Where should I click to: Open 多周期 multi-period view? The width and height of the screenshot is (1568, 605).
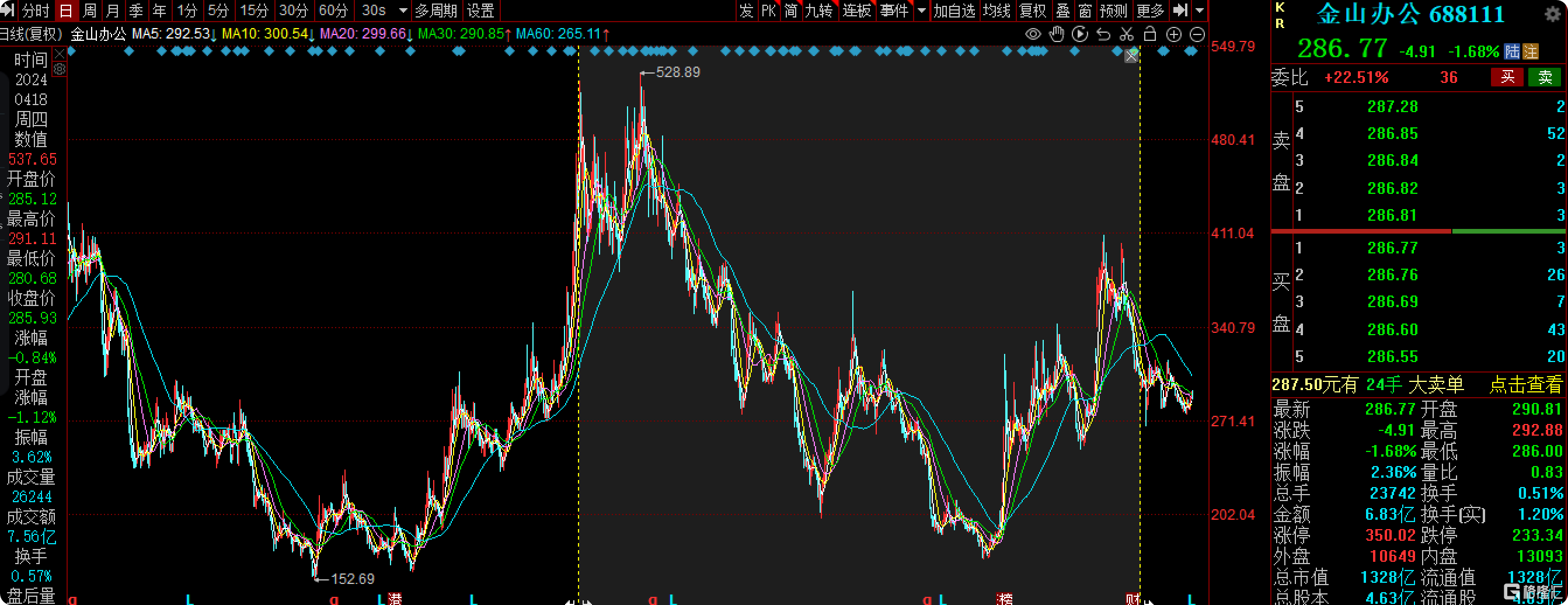[x=436, y=11]
